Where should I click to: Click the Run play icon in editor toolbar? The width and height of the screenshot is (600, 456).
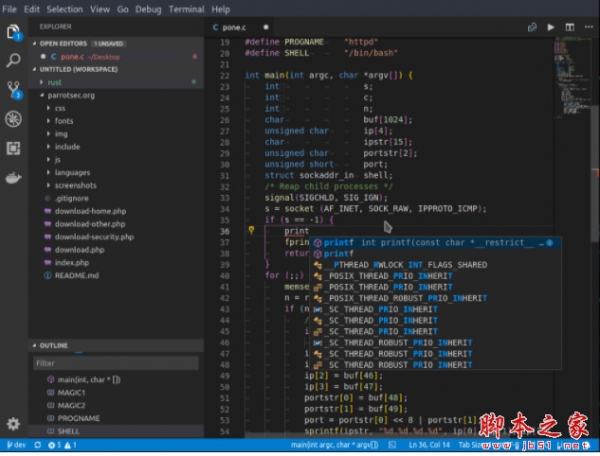[551, 27]
